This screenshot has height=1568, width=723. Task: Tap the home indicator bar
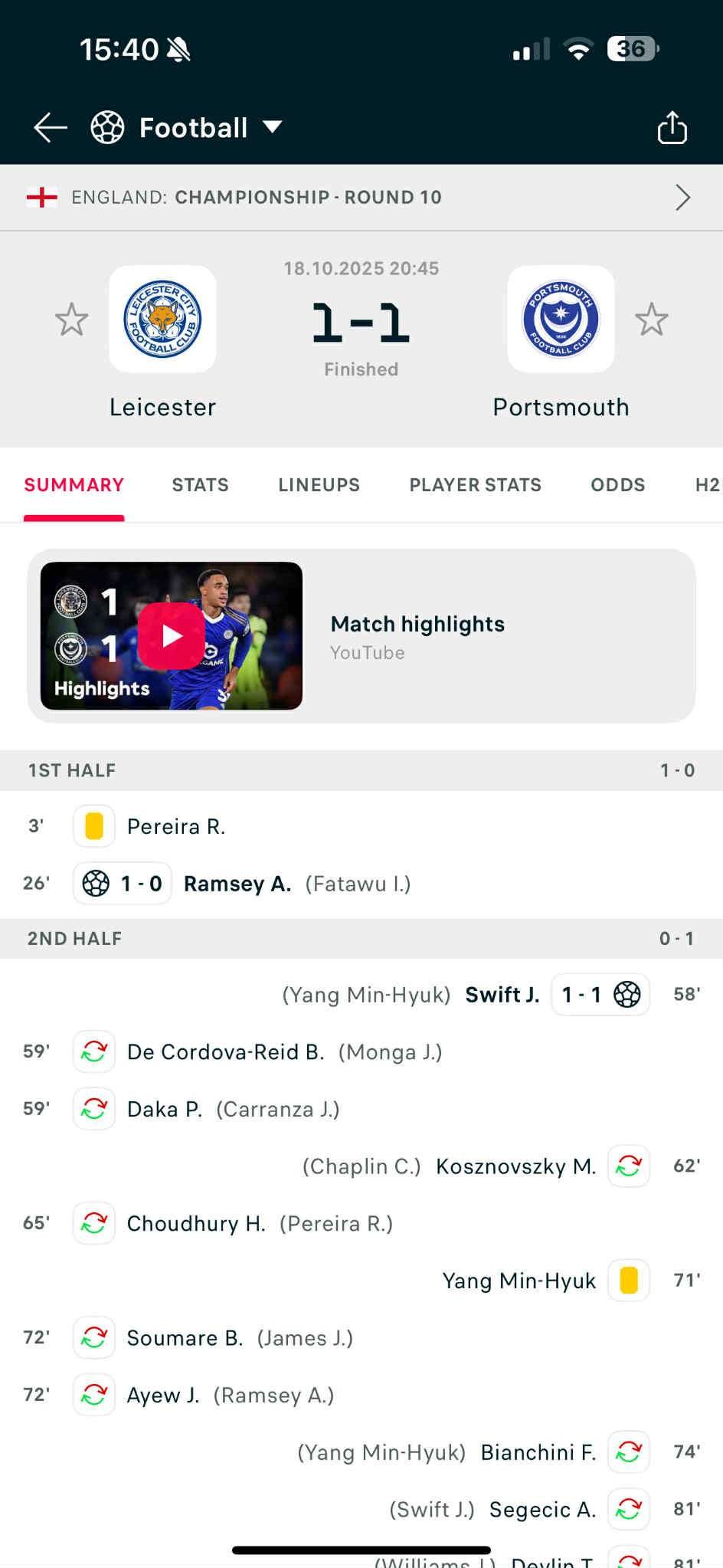(361, 1550)
